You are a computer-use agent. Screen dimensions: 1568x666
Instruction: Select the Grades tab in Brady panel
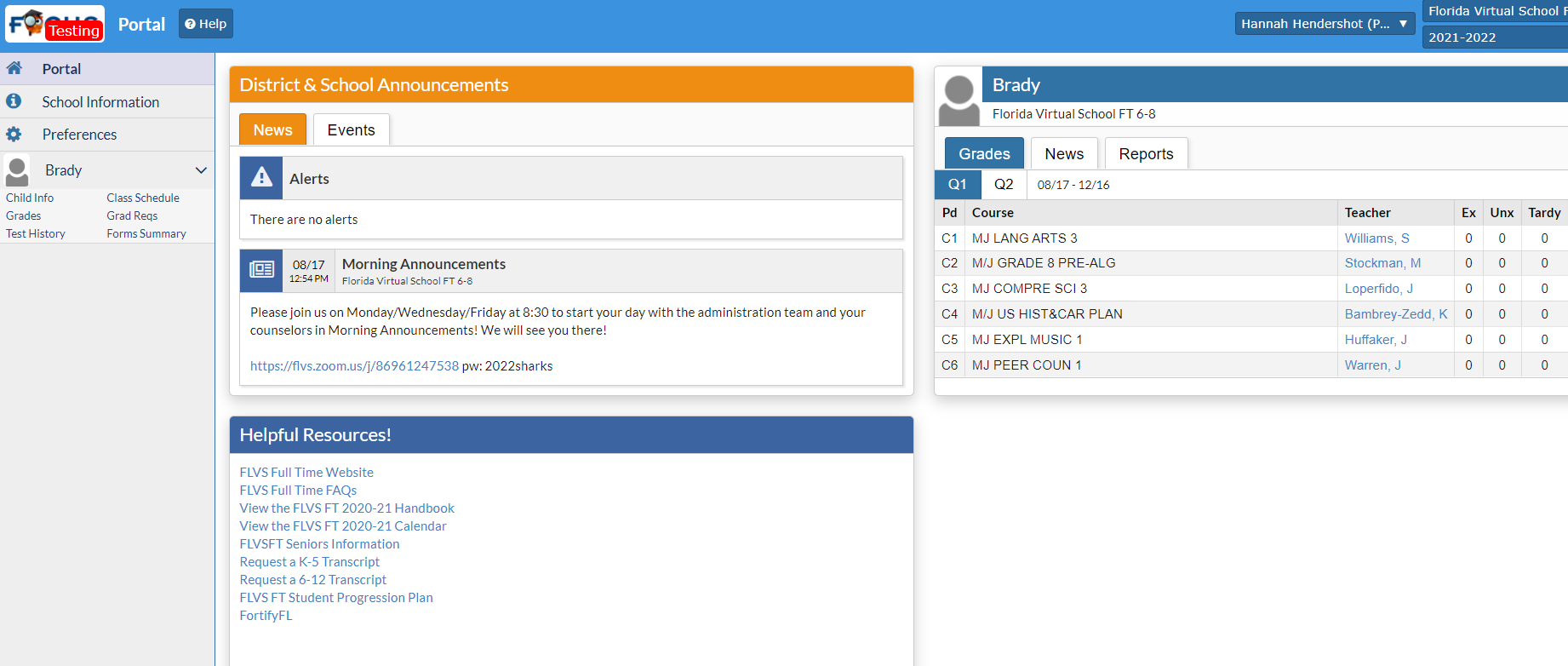coord(984,153)
